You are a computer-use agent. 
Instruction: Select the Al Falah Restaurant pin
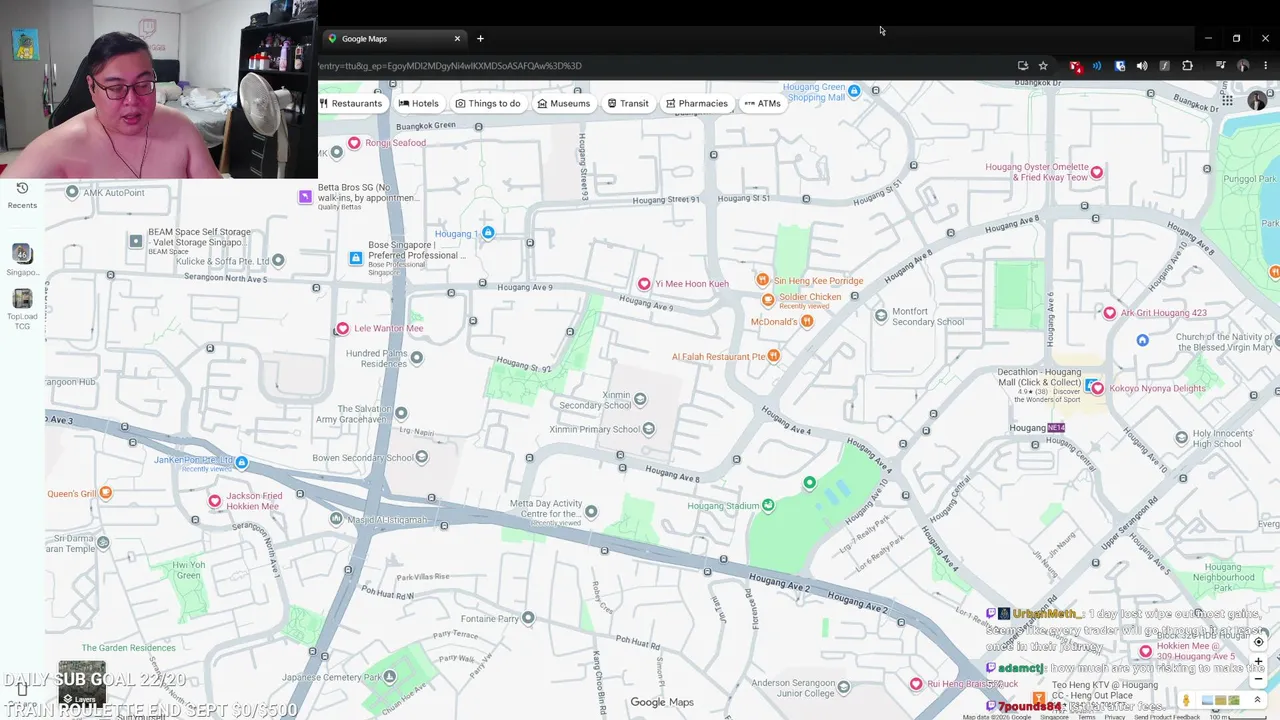773,355
